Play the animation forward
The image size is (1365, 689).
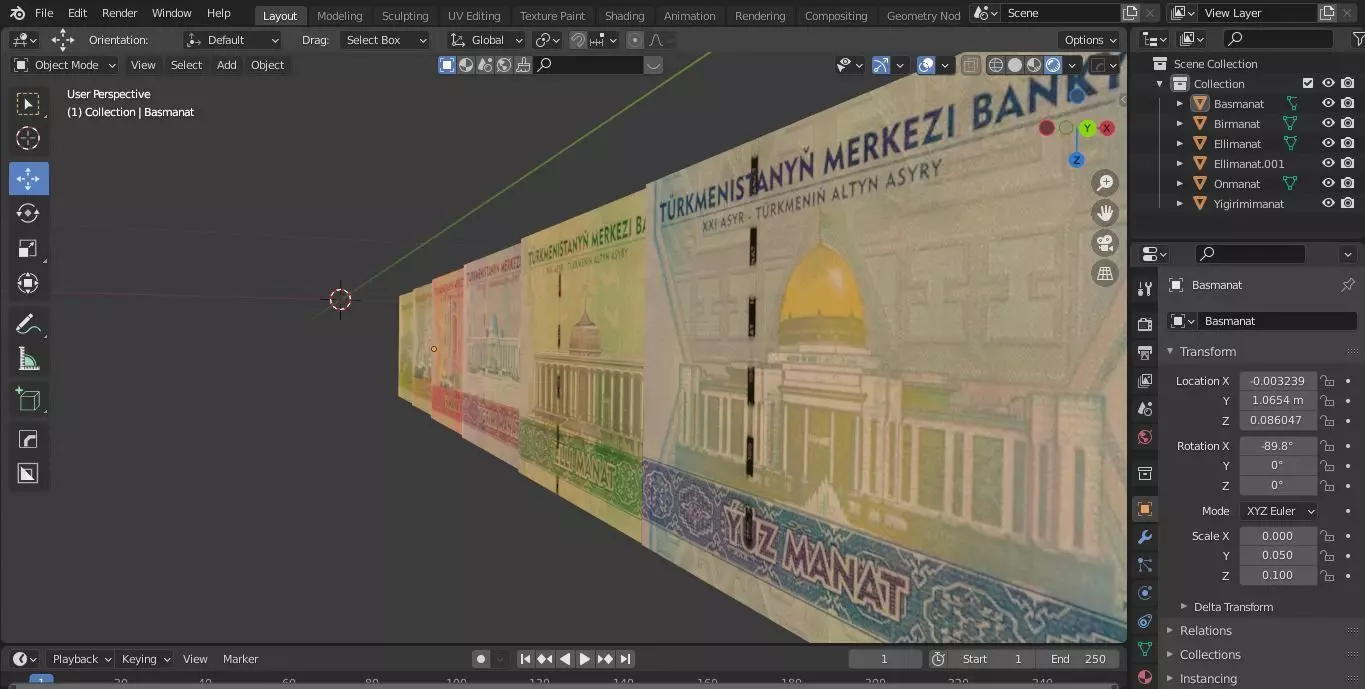585,659
